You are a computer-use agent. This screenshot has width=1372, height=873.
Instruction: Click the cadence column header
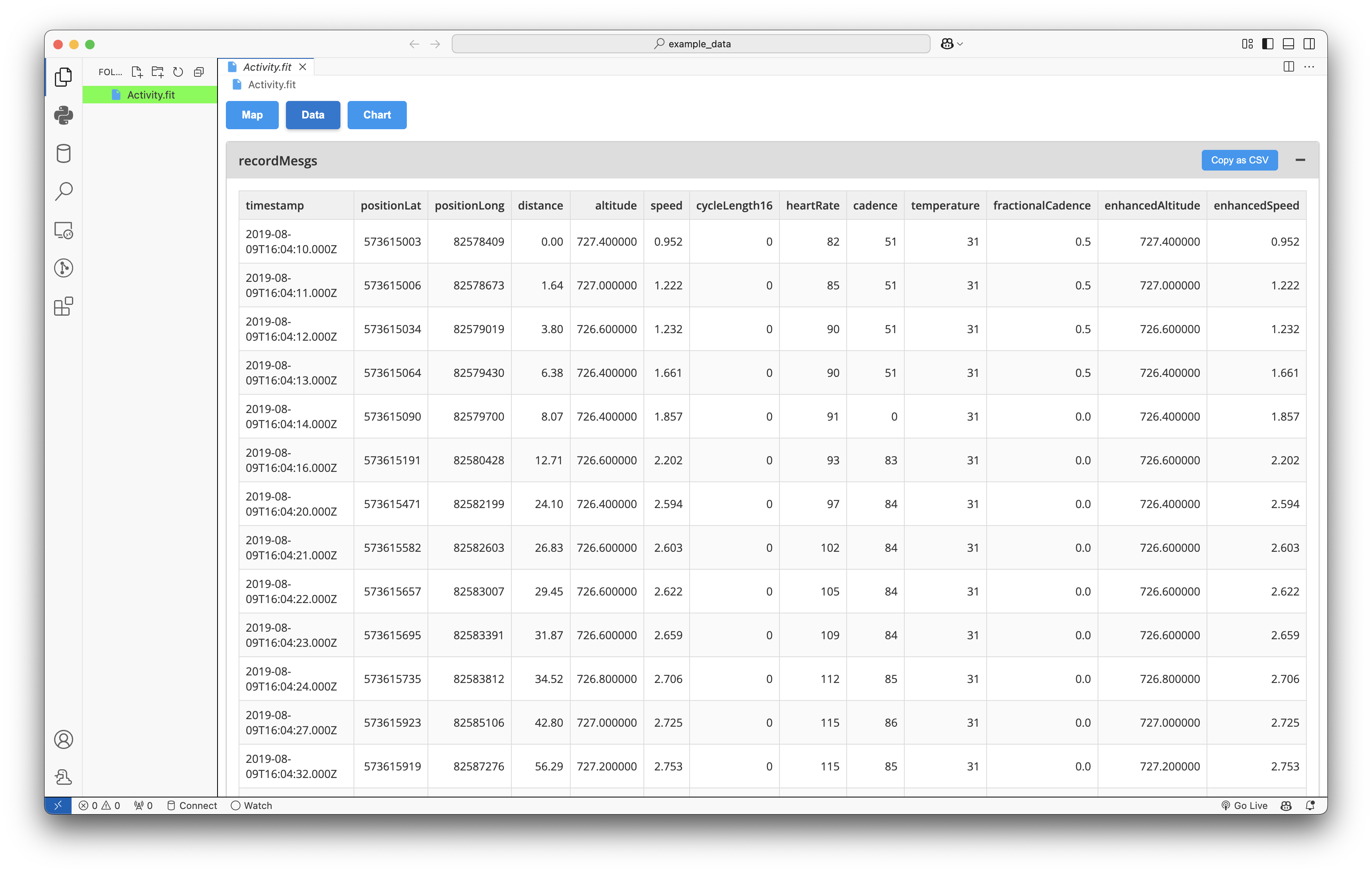click(x=875, y=205)
